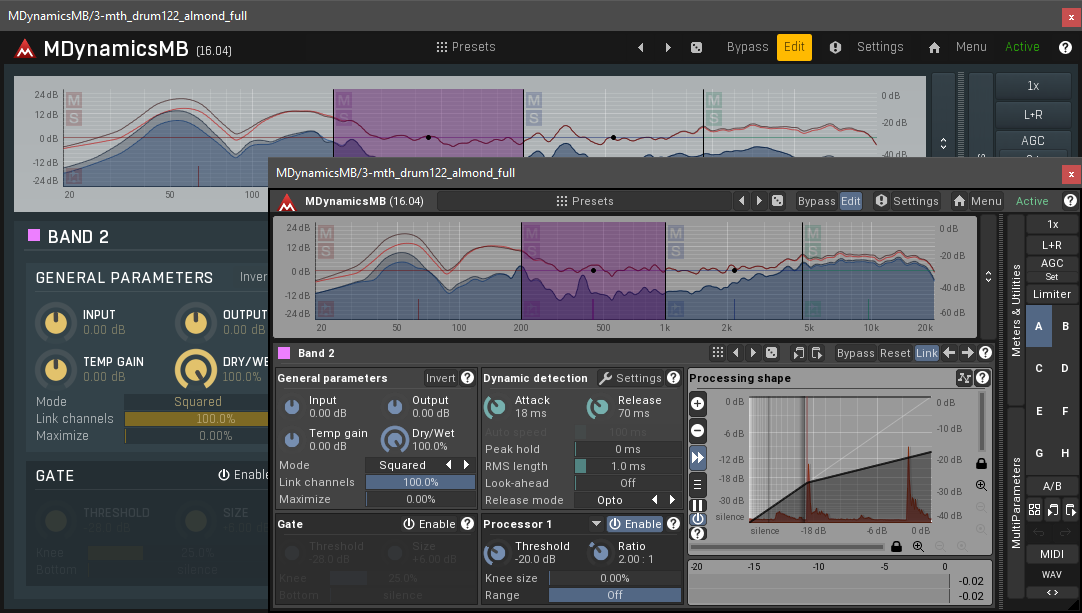Zoom in horizontally on Processing shape graph
The image size is (1082, 613).
[x=918, y=546]
